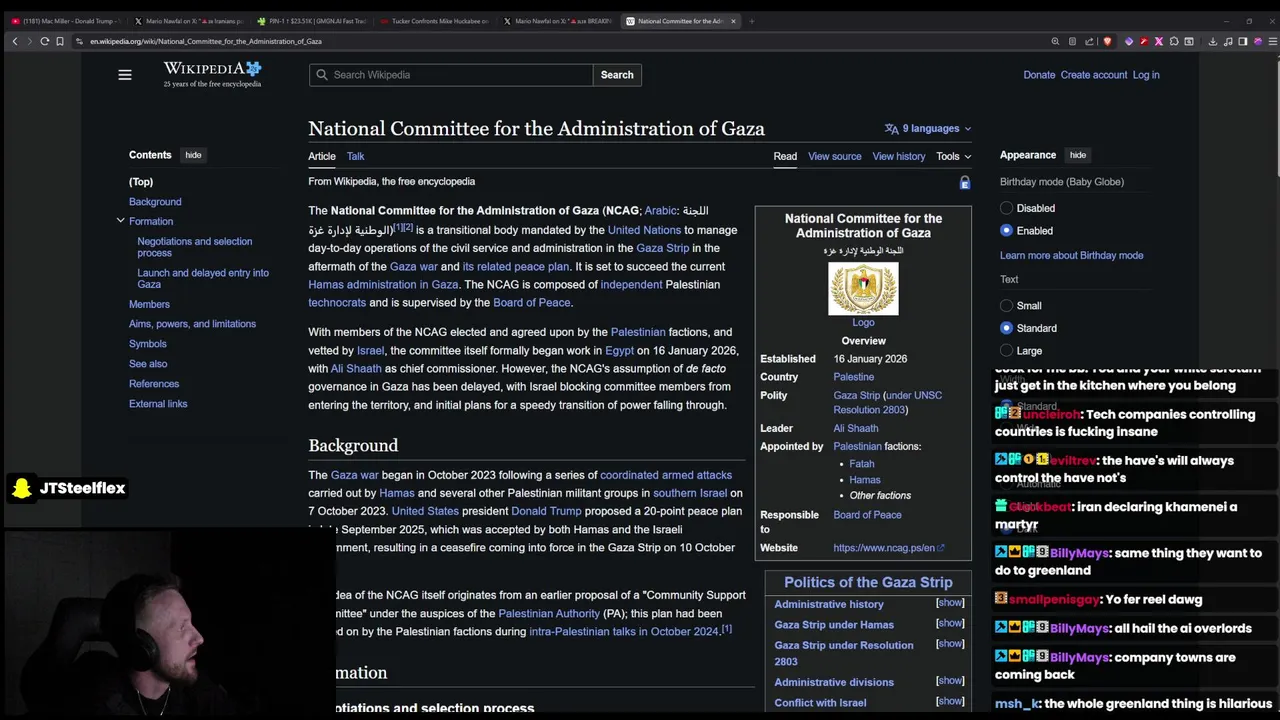Image resolution: width=1280 pixels, height=720 pixels.
Task: Click the browser forward arrow
Action: coord(29,41)
